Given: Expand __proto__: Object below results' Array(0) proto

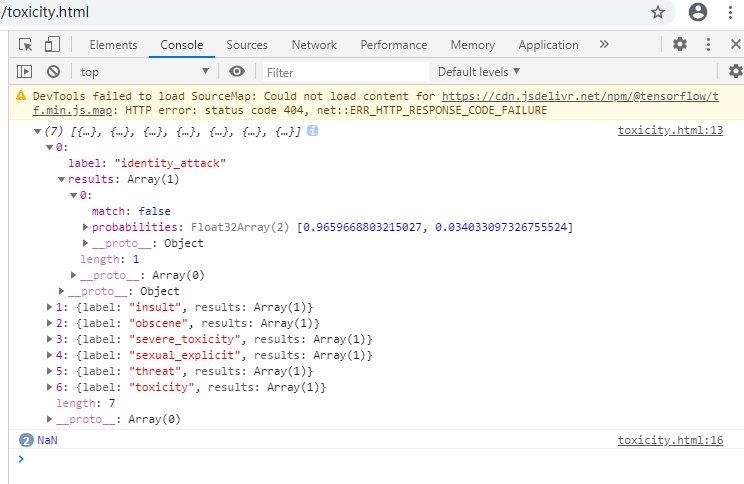Looking at the screenshot, I should point(62,291).
